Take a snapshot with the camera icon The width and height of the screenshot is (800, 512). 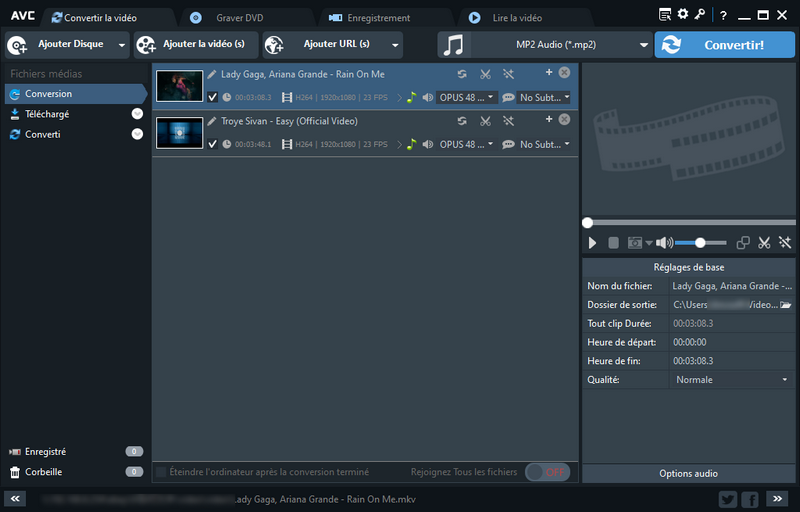click(635, 243)
